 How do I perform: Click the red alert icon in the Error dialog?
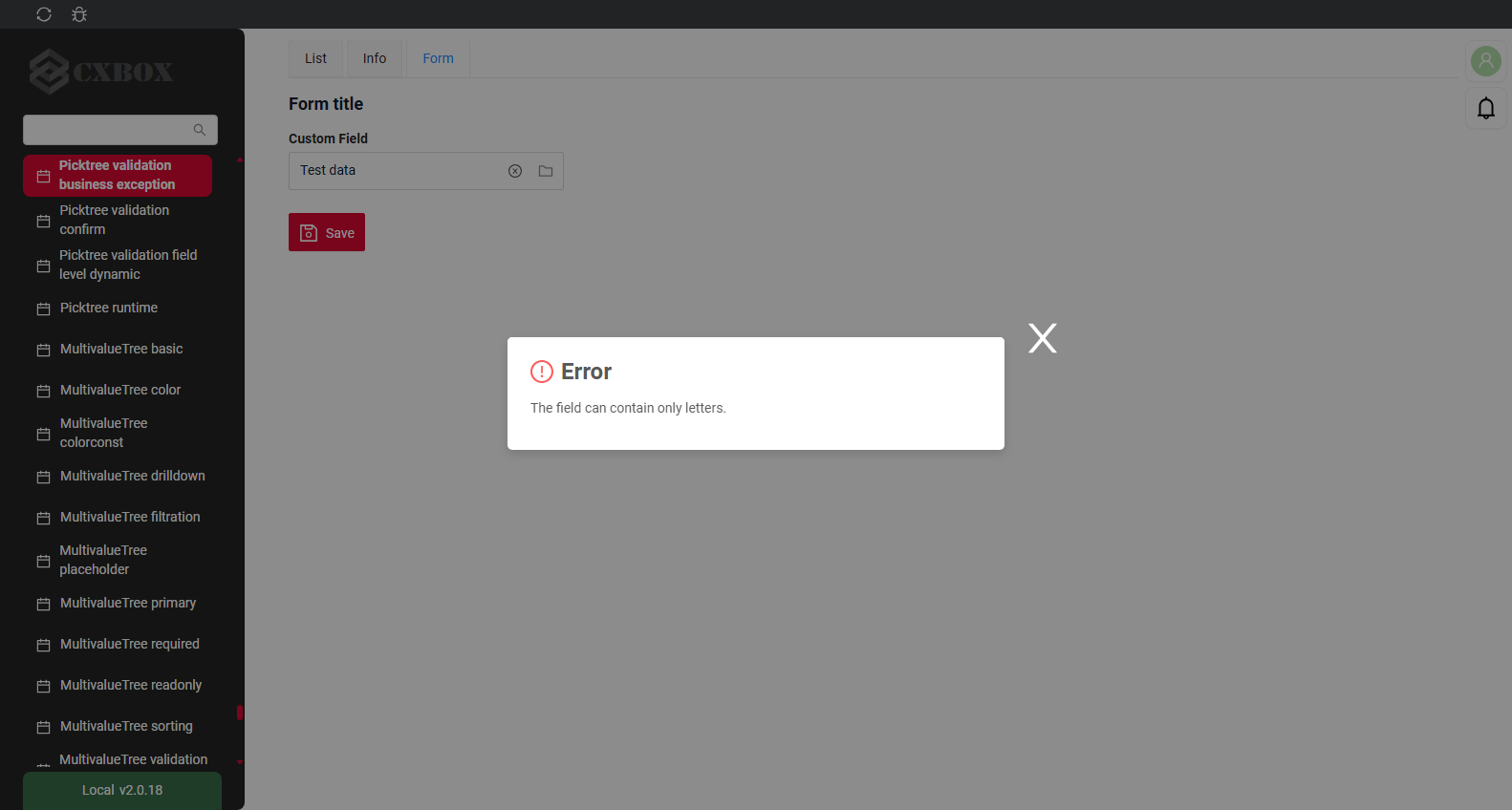pyautogui.click(x=542, y=372)
